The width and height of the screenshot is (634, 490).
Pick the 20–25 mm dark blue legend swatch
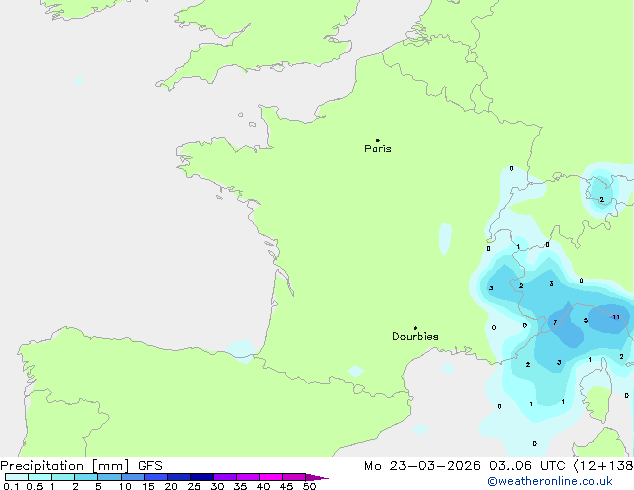point(179,477)
